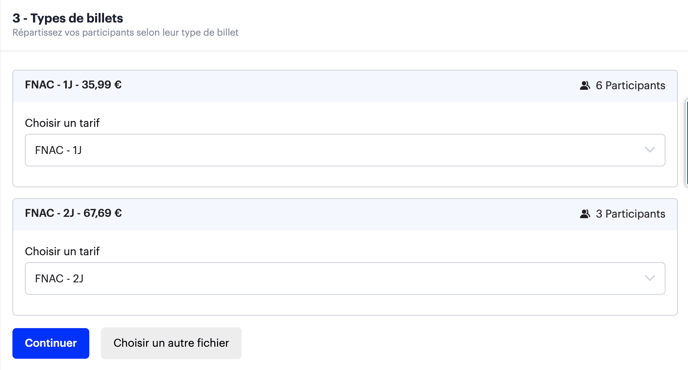
Task: Click the vertical scrollbar at right edge
Action: click(x=686, y=143)
